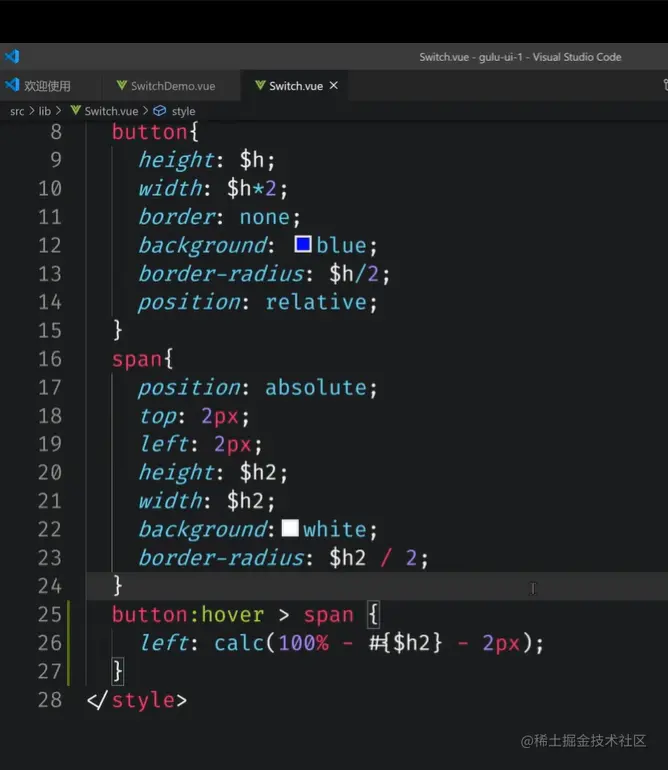This screenshot has height=770, width=668.
Task: Place cursor on 'position: absolute;' text
Action: coord(257,388)
